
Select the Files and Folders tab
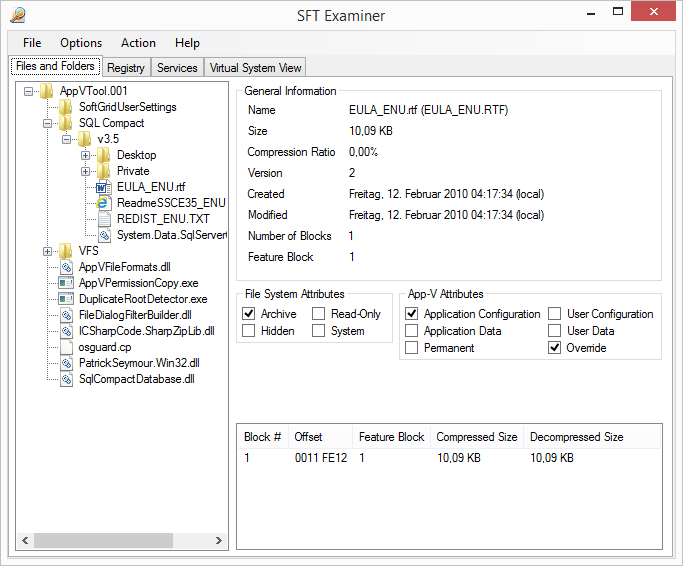point(55,66)
